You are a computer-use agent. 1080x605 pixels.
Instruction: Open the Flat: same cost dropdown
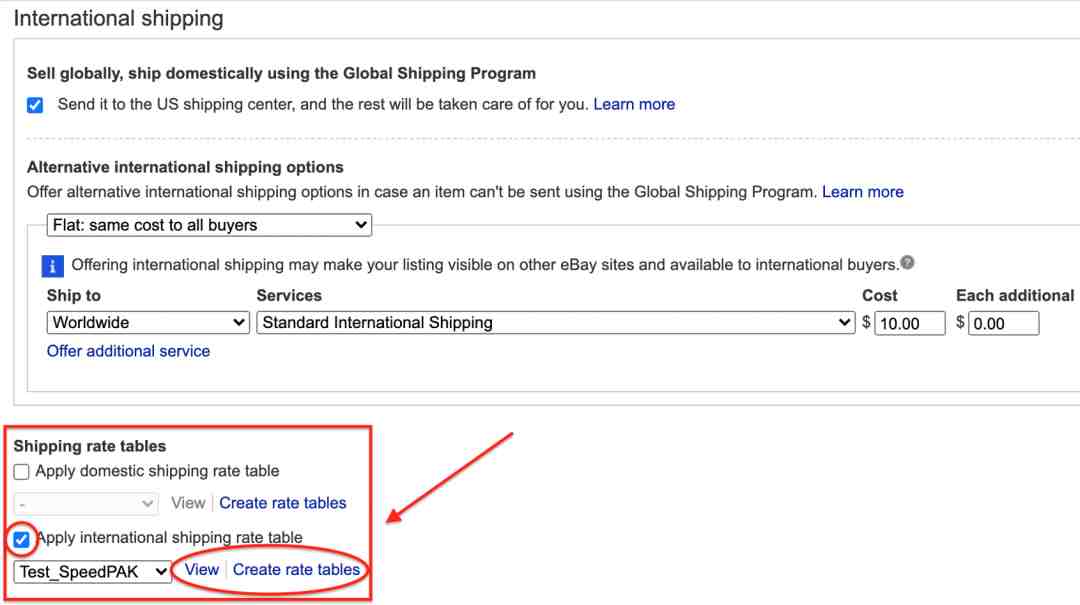tap(209, 225)
